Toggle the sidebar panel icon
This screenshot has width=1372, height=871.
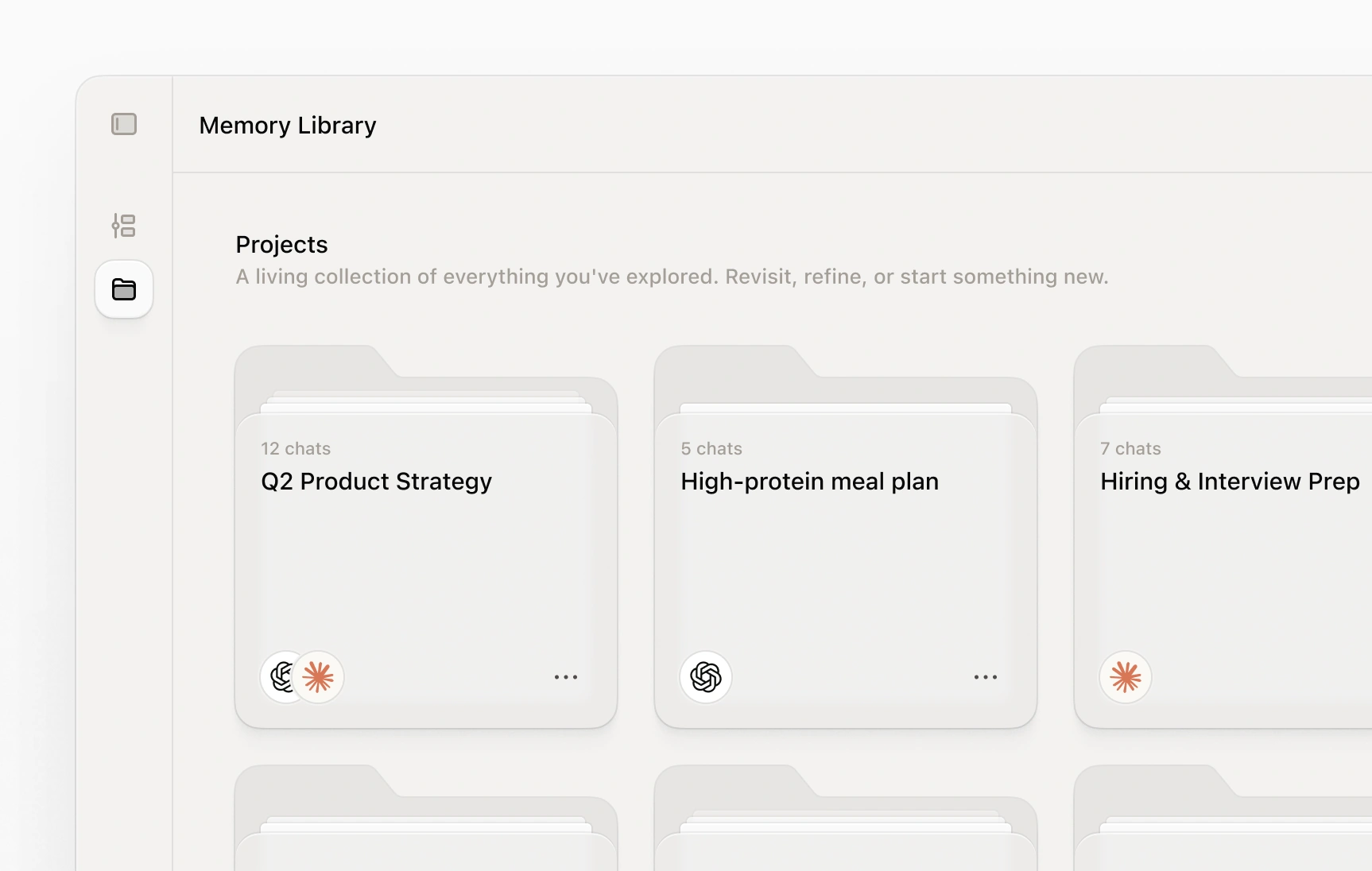click(x=124, y=125)
